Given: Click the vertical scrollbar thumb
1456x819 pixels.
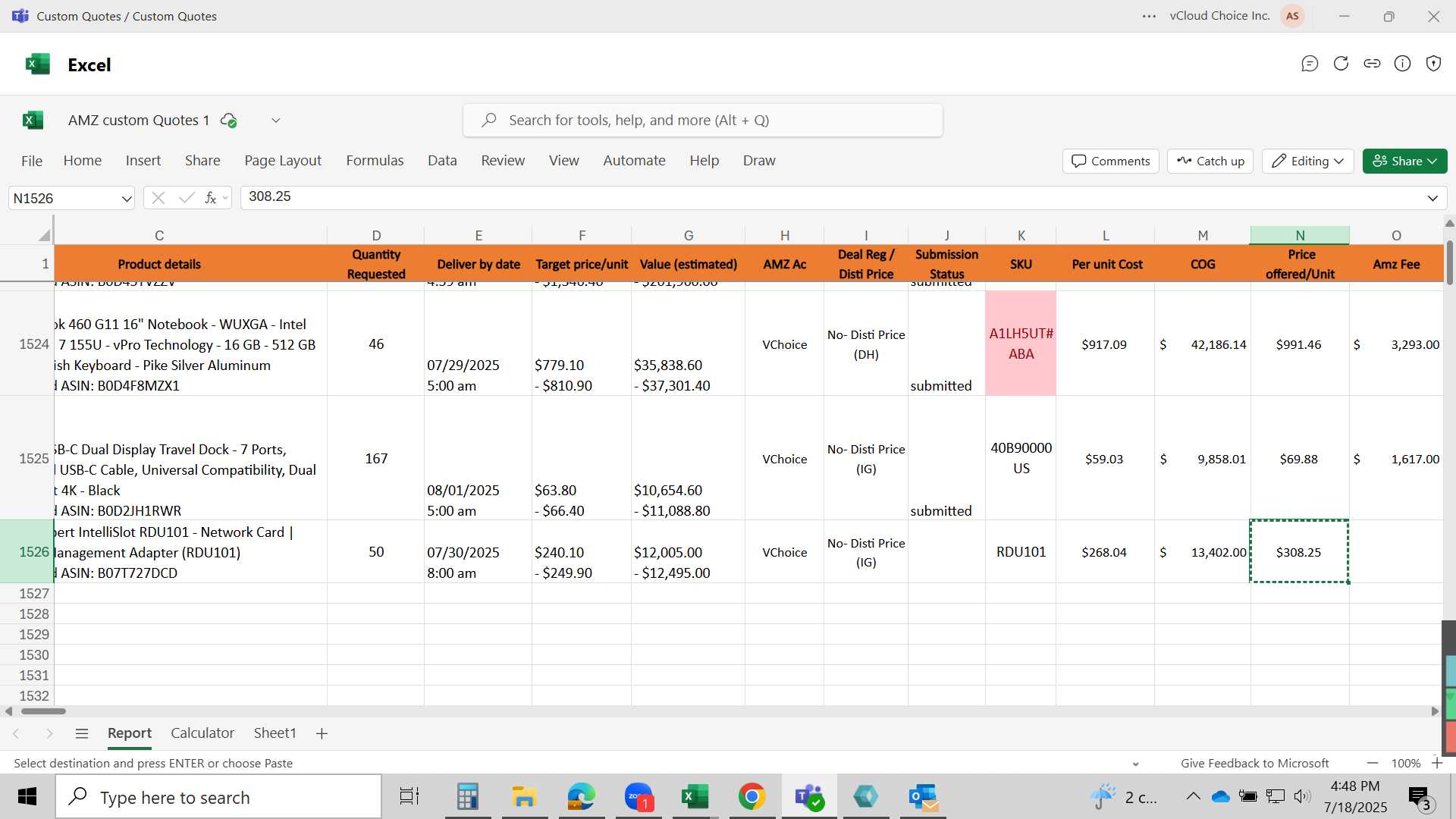Looking at the screenshot, I should point(1449,262).
